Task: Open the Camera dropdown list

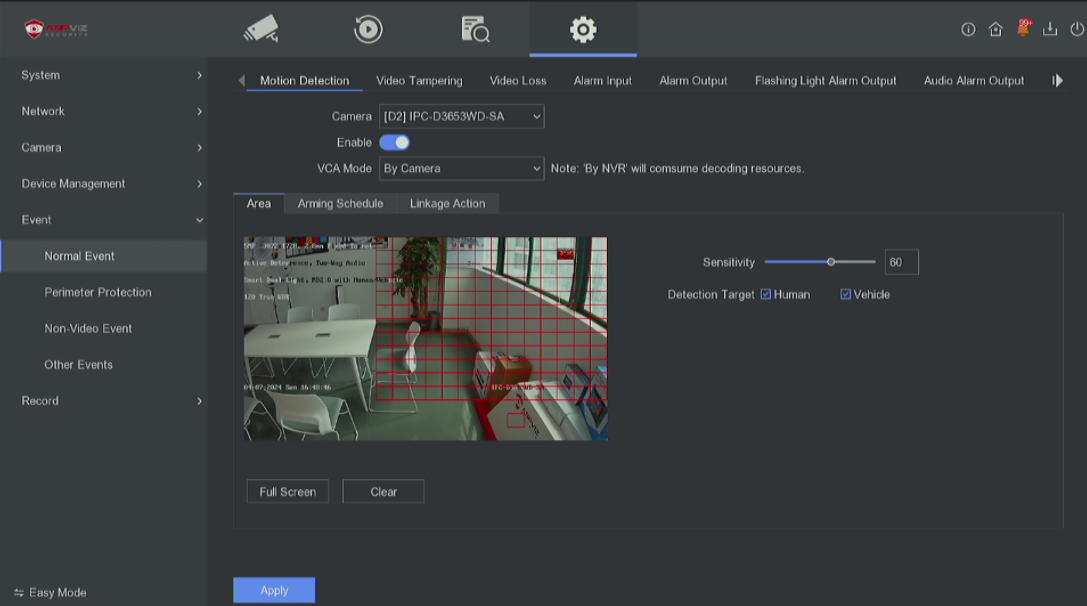Action: point(461,117)
